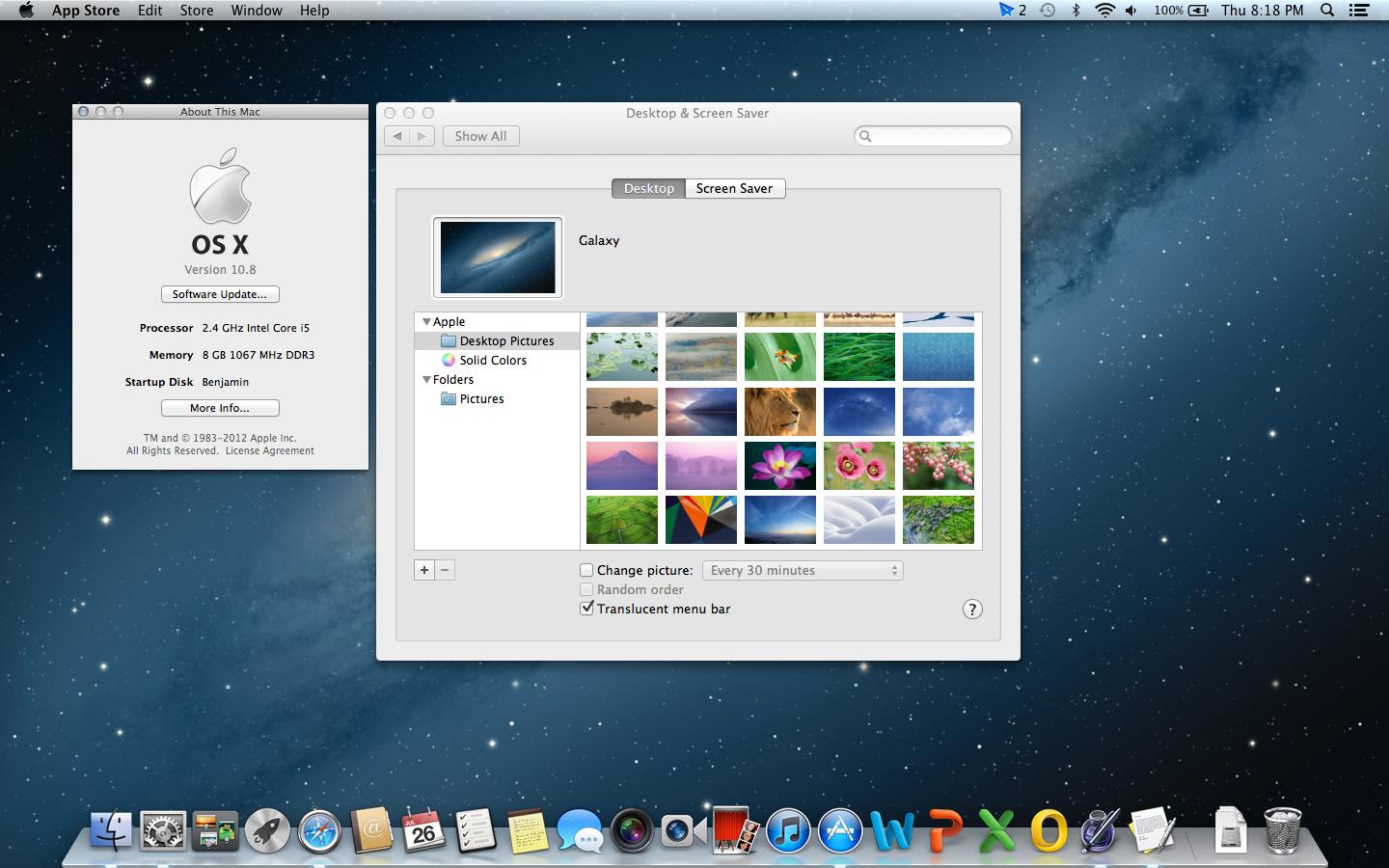Image resolution: width=1389 pixels, height=868 pixels.
Task: Open the Trash in the dock
Action: click(x=1282, y=830)
